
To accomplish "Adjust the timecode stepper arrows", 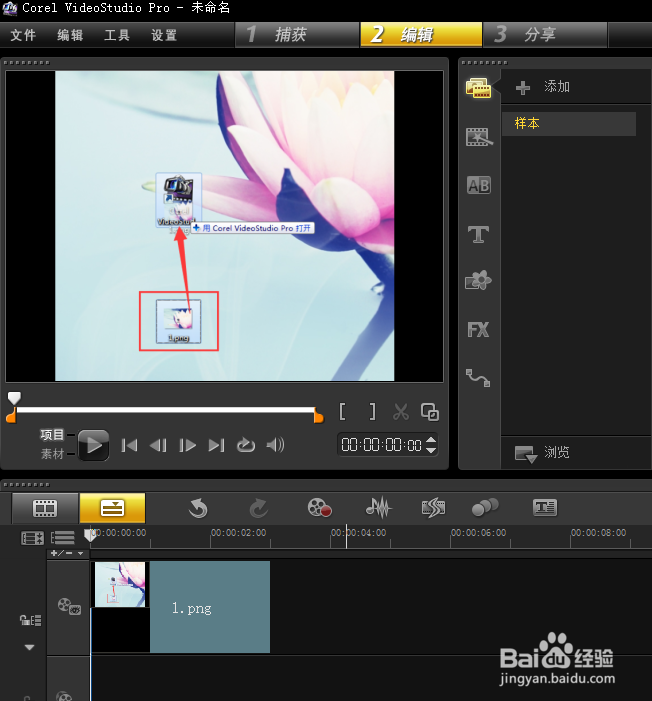I will [431, 445].
